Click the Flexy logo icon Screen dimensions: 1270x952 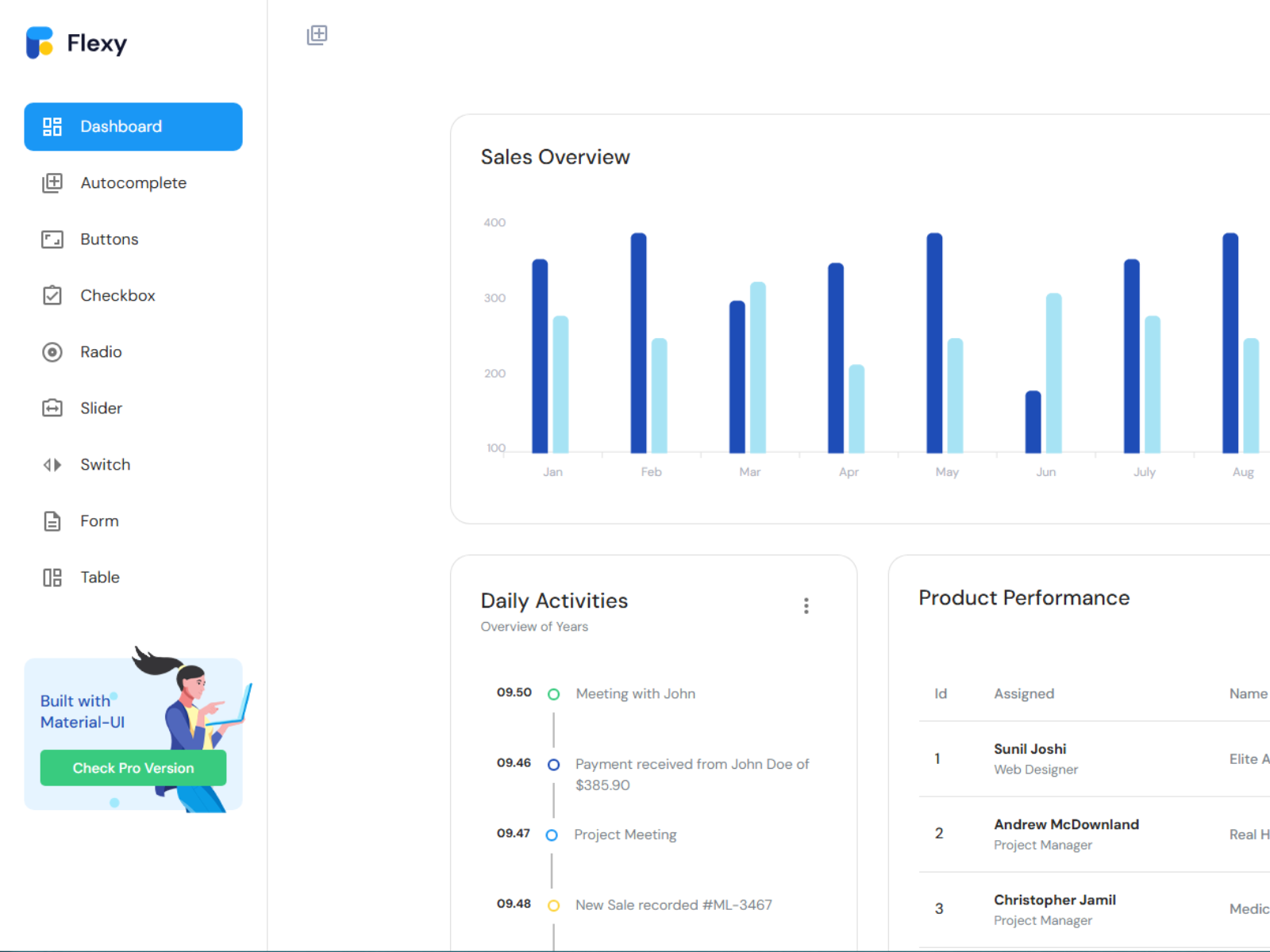click(x=40, y=43)
